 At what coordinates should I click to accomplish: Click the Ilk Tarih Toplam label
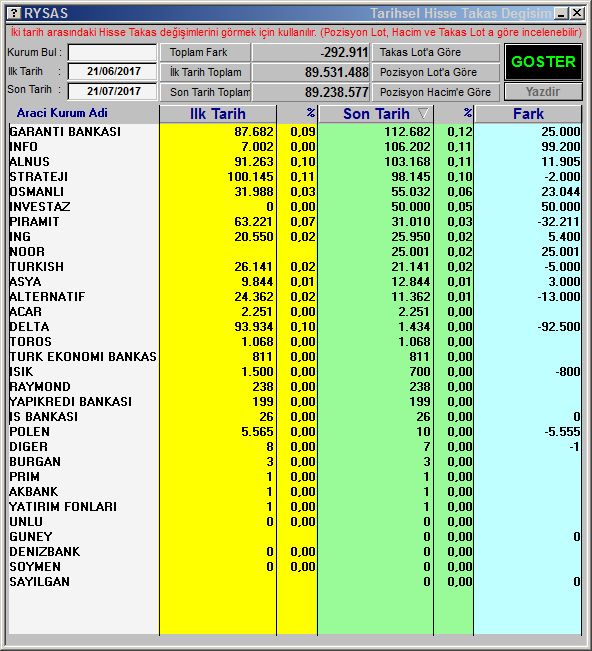(x=205, y=72)
